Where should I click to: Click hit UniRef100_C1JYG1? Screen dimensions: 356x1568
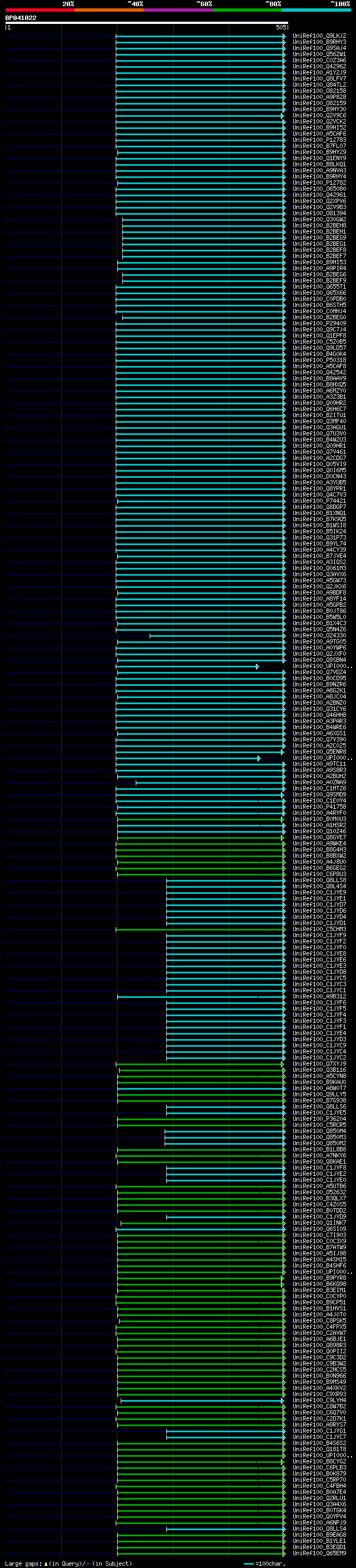[x=319, y=1431]
